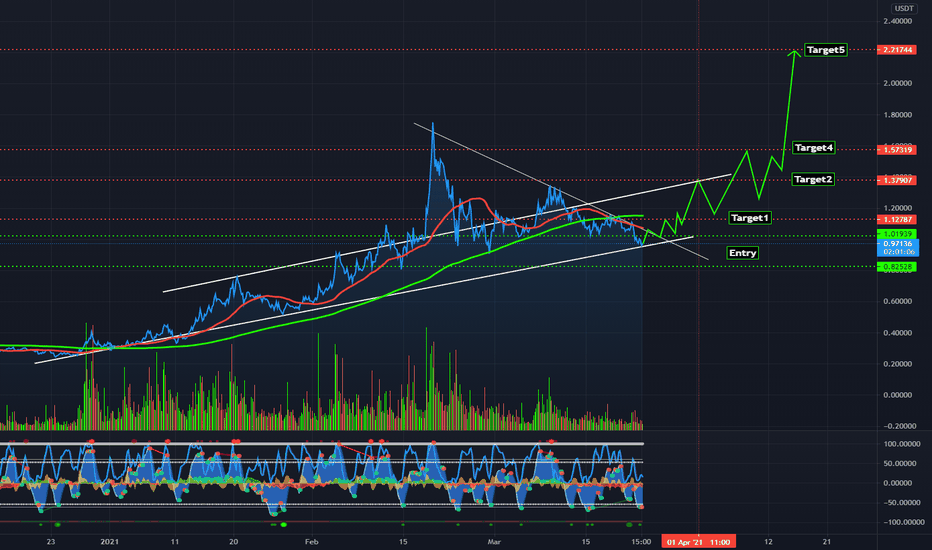This screenshot has height=550, width=932.
Task: Click the Feb label on time axis
Action: (311, 542)
